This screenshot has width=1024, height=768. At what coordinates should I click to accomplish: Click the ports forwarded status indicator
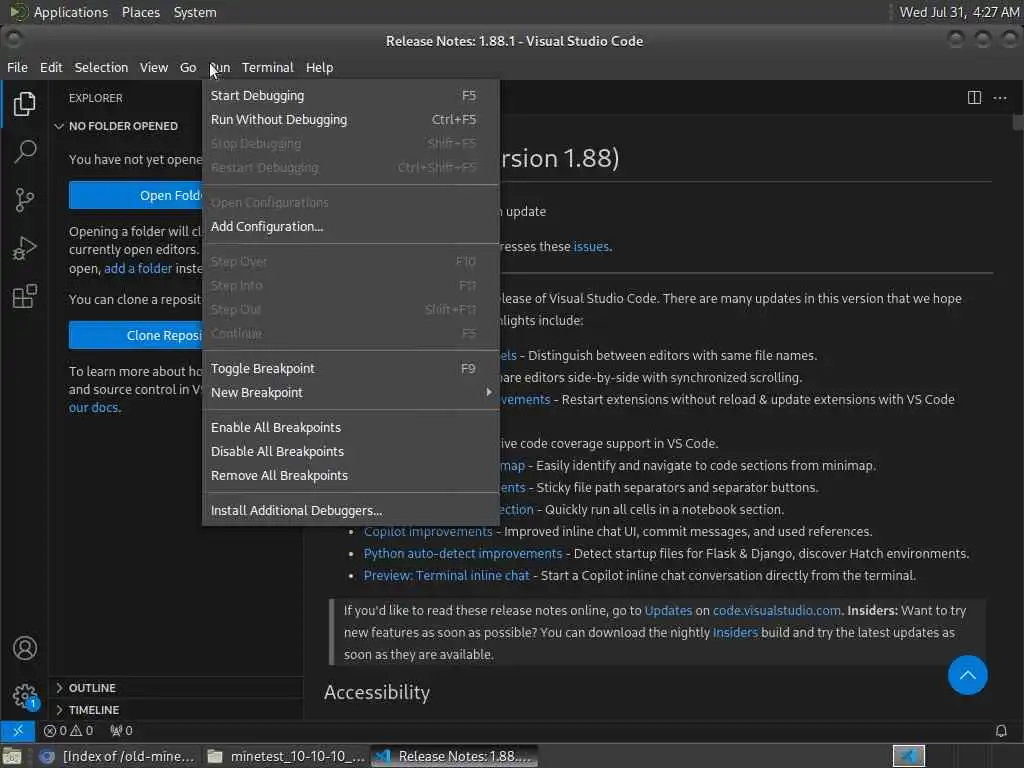[x=121, y=731]
